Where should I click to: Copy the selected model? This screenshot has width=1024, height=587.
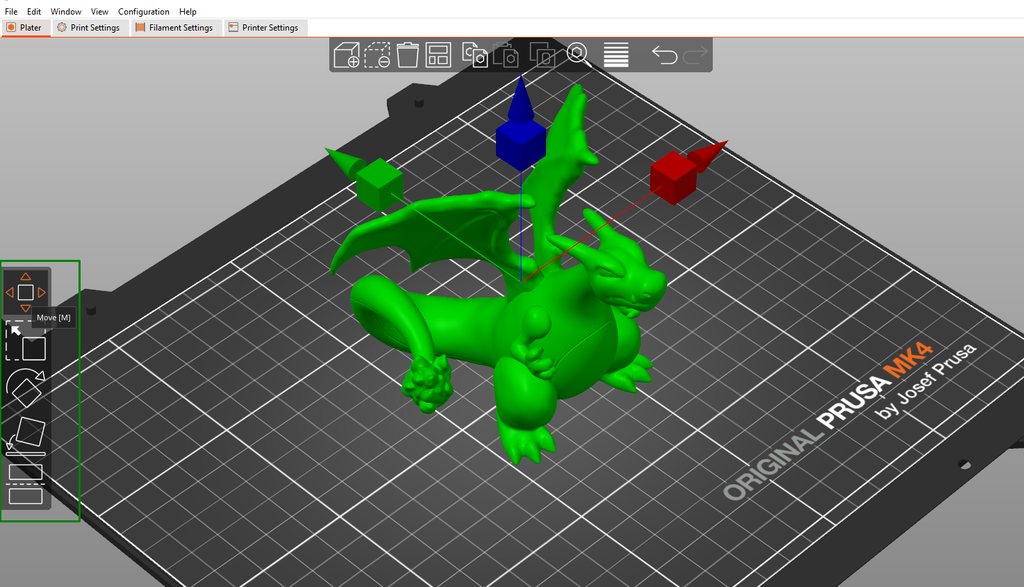point(474,55)
